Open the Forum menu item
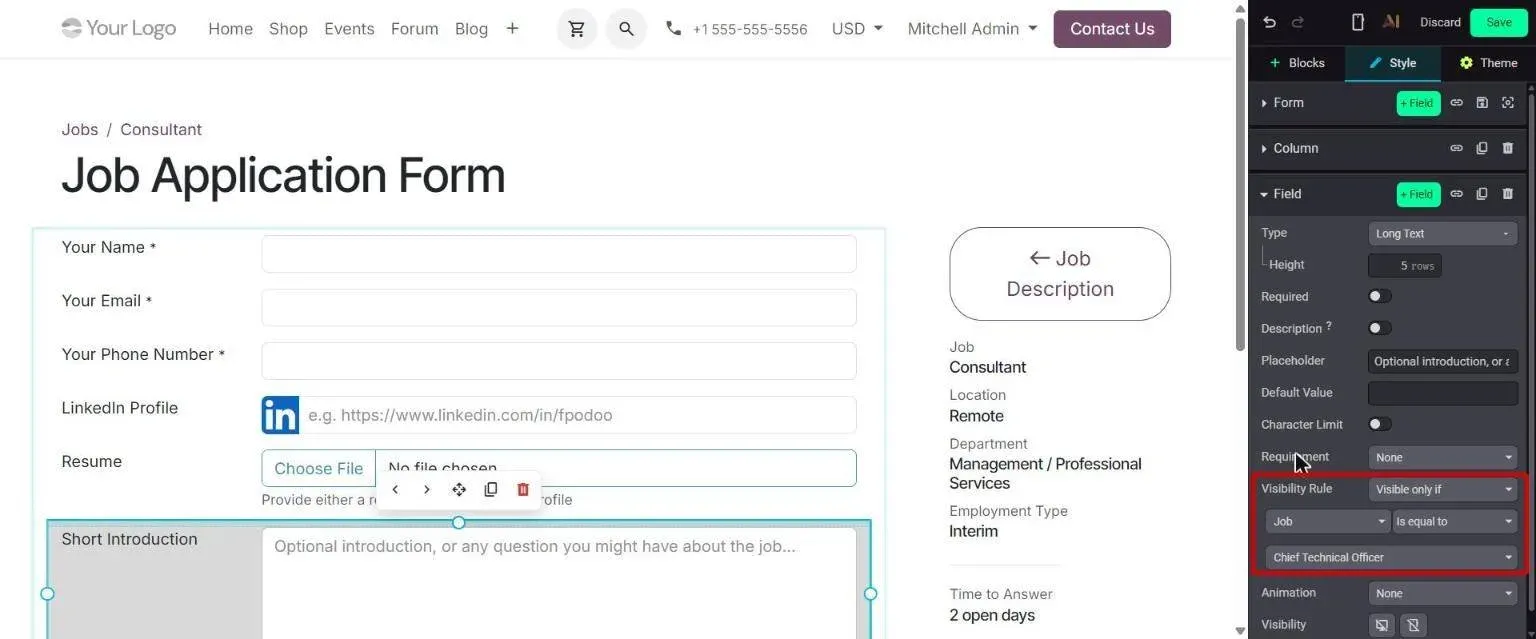1536x639 pixels. 414,29
